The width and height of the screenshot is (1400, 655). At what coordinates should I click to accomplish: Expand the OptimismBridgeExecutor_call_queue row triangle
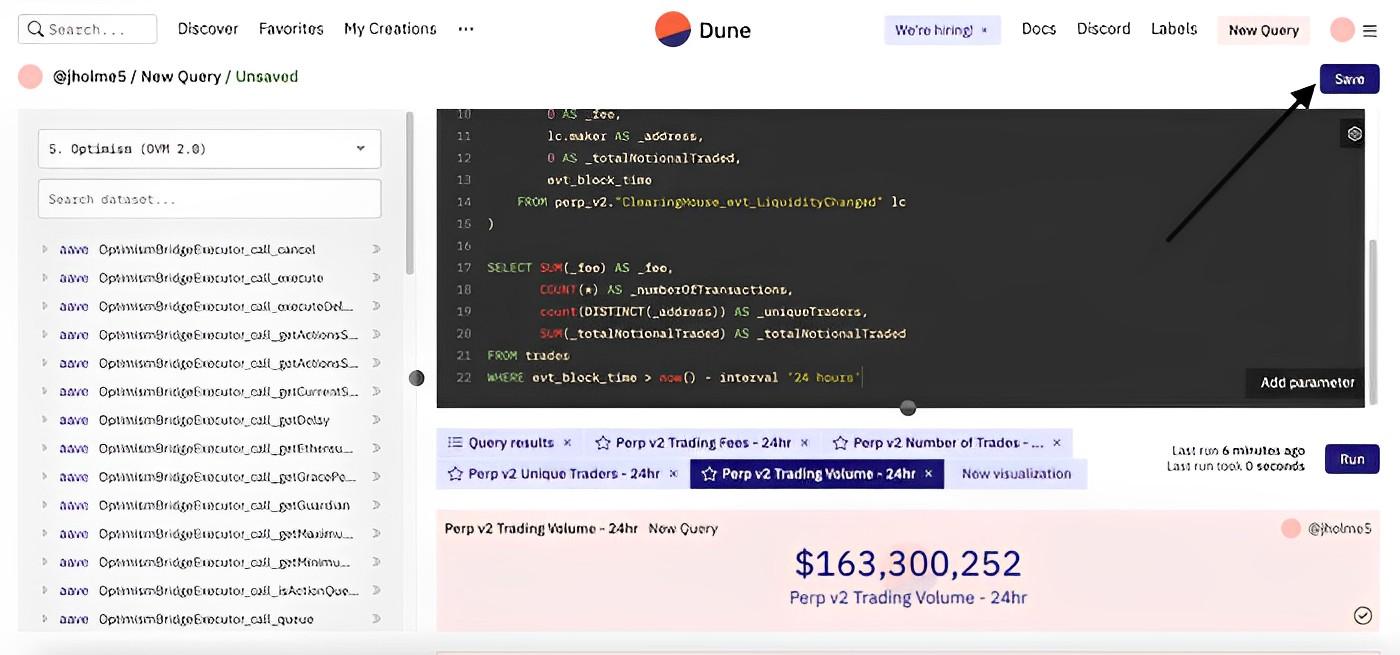[x=44, y=619]
